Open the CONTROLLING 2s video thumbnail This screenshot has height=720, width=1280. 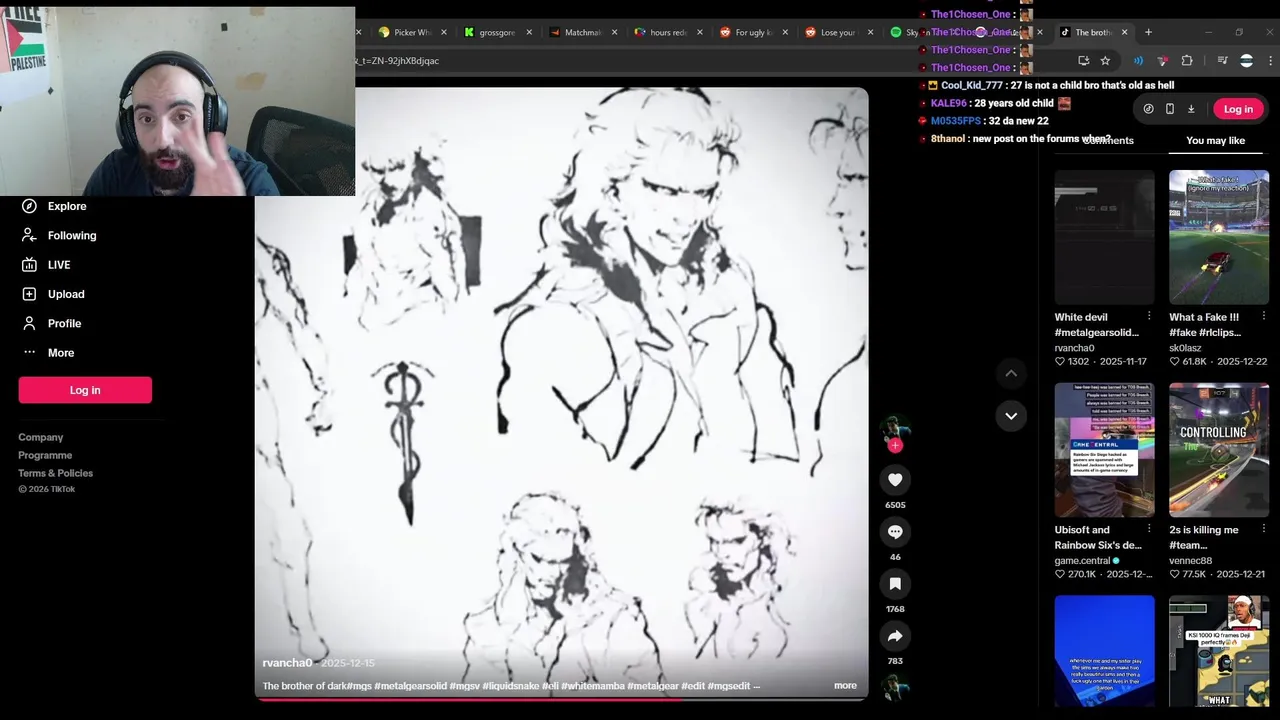pos(1219,450)
